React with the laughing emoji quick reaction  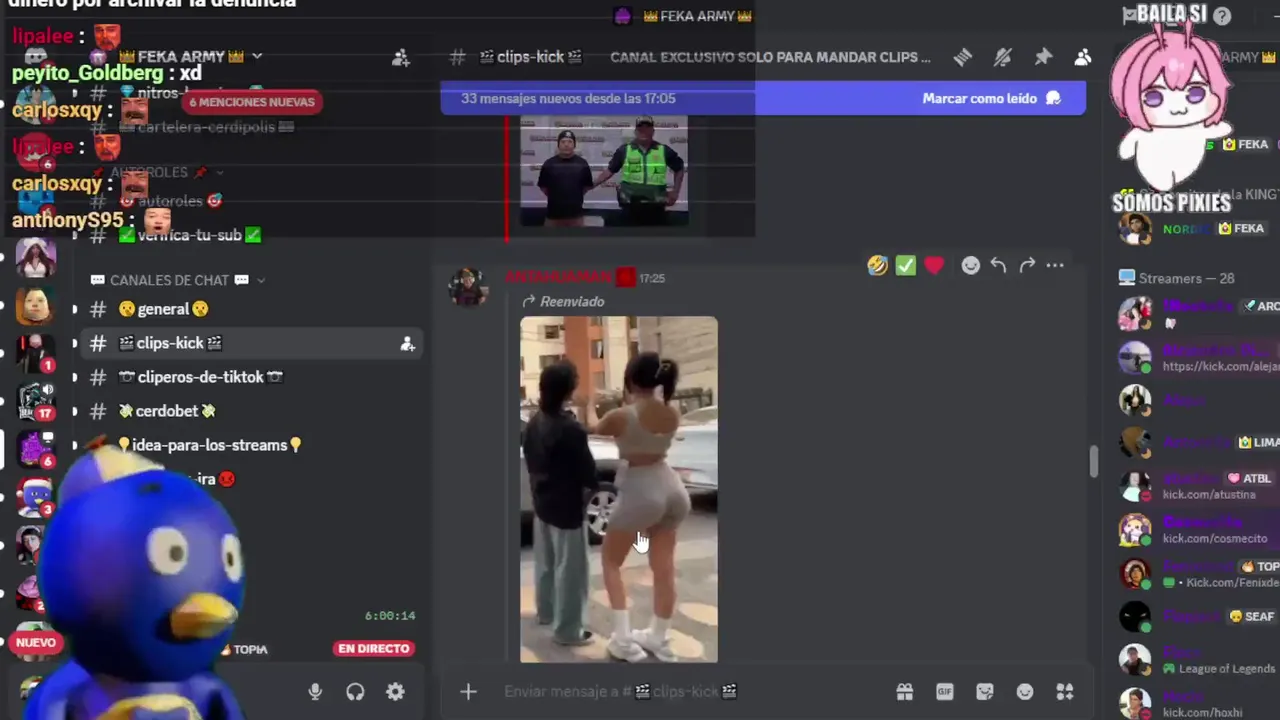pos(877,265)
